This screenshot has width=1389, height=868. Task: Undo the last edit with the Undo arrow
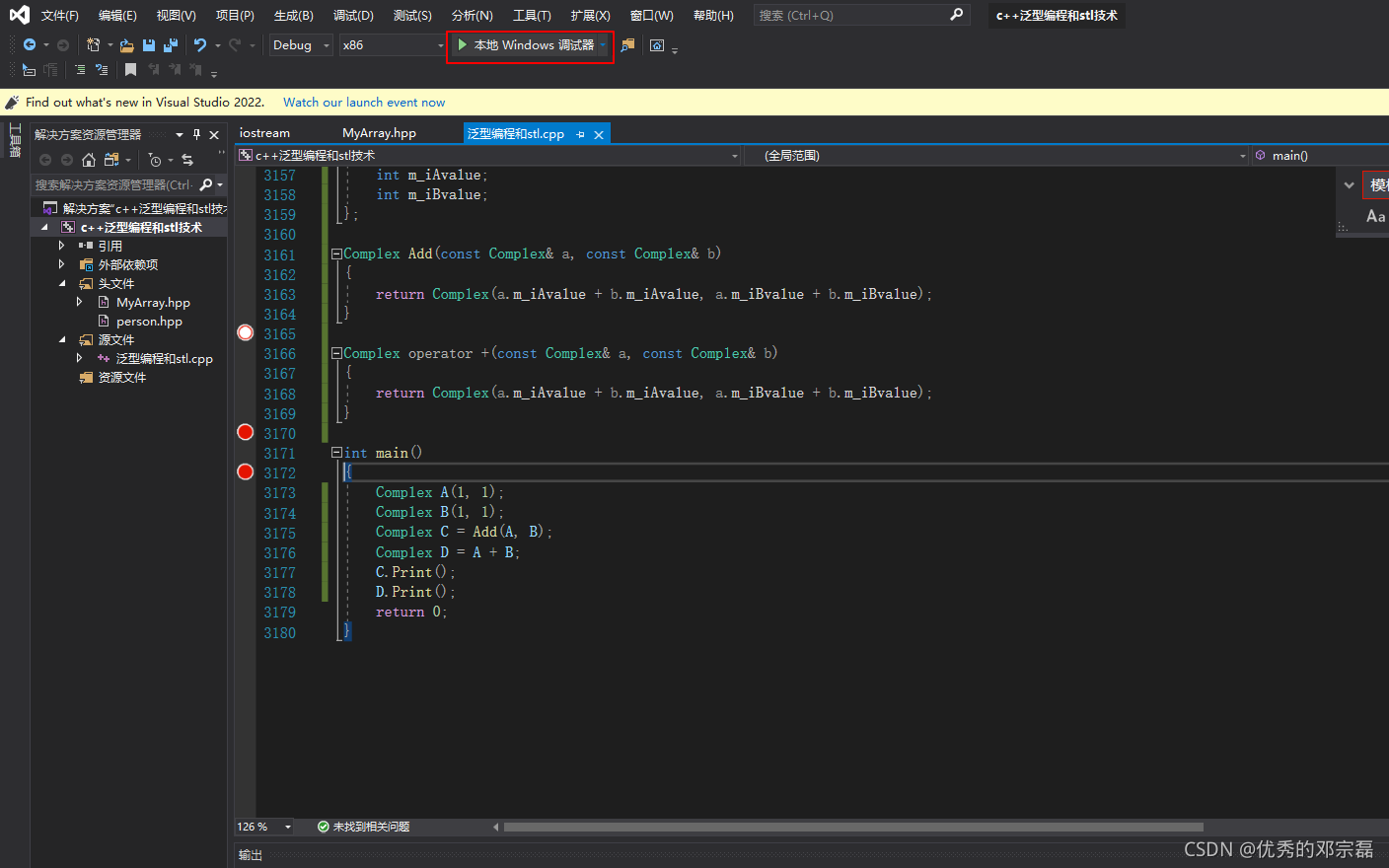coord(200,44)
